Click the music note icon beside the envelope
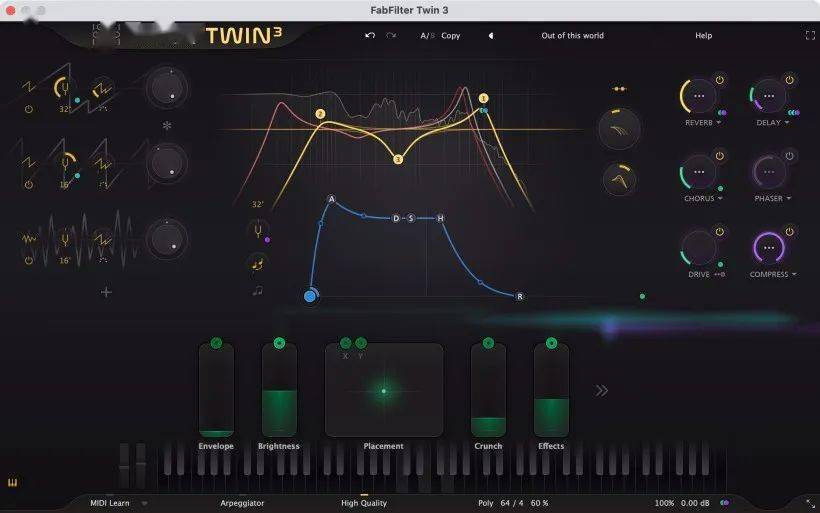The width and height of the screenshot is (820, 513). click(x=258, y=290)
